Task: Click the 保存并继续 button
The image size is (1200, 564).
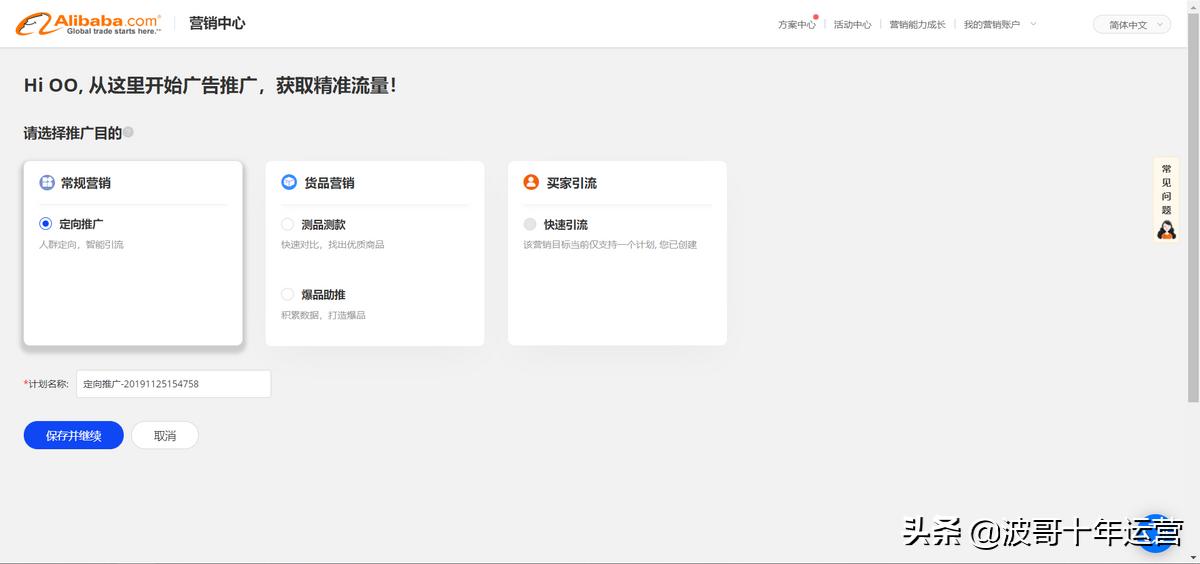Action: [74, 436]
